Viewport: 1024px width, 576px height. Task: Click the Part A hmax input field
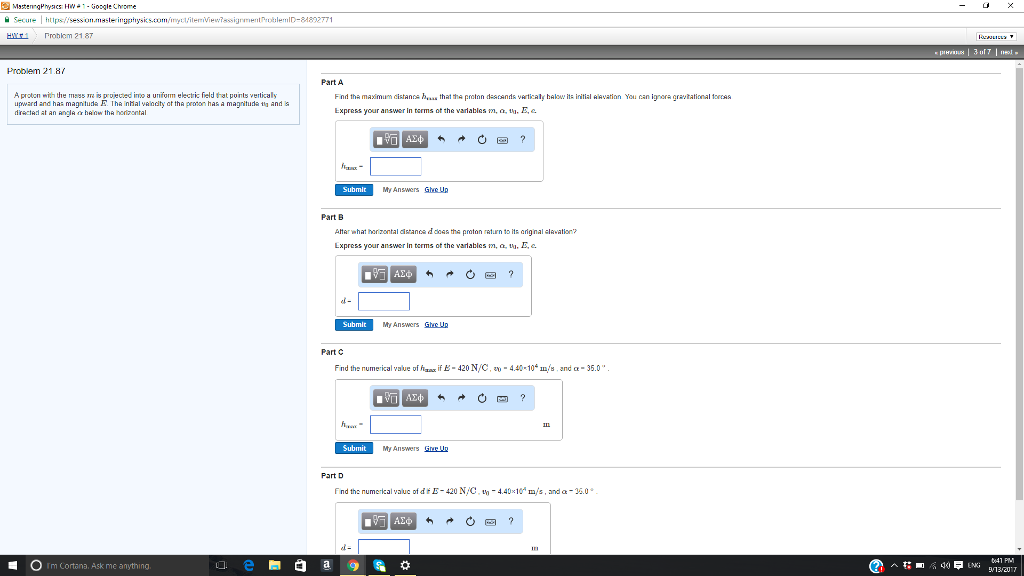(396, 167)
